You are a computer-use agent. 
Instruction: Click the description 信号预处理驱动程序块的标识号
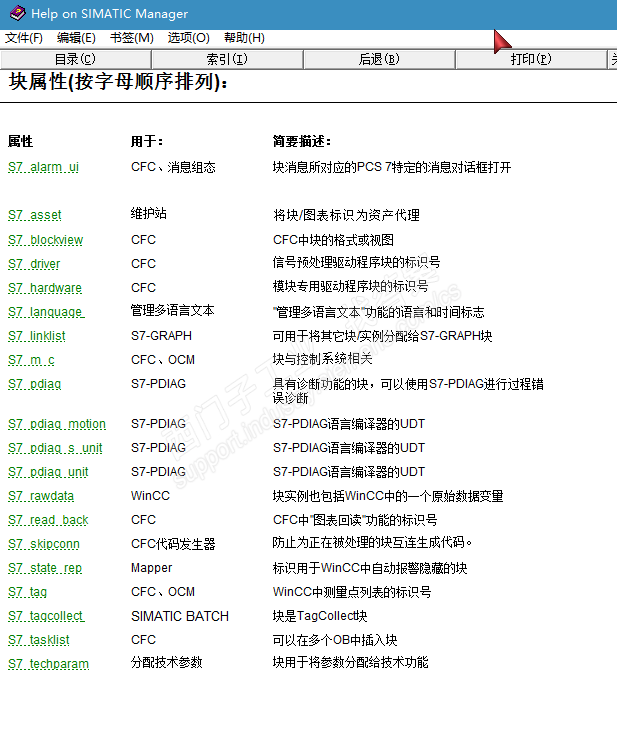pyautogui.click(x=356, y=262)
